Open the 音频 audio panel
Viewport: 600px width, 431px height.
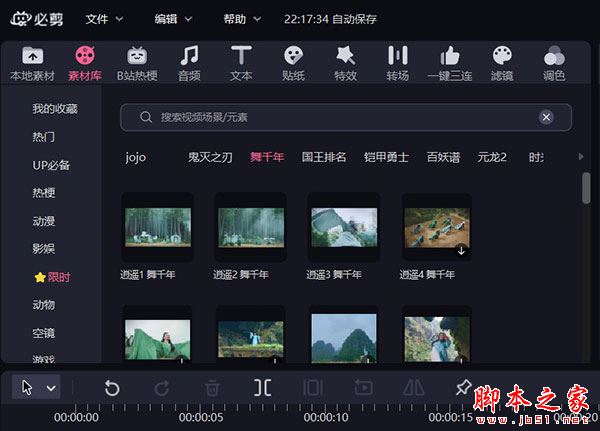click(x=189, y=64)
